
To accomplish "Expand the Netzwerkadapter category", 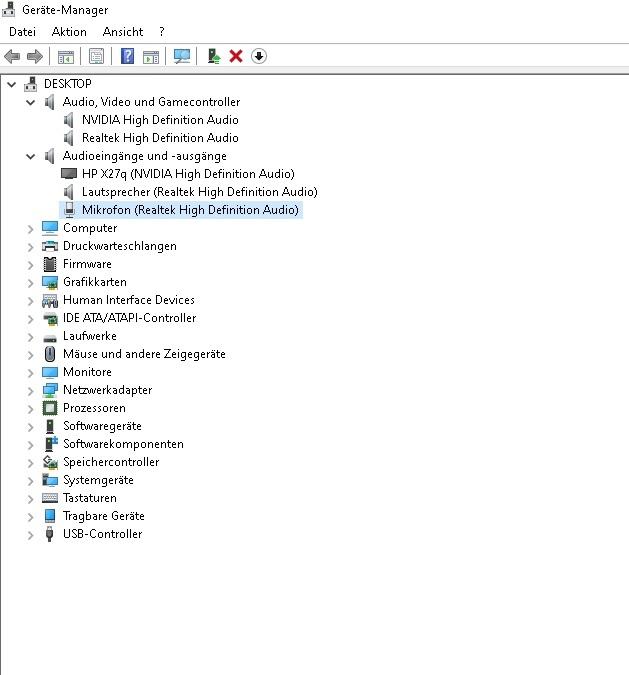I will [30, 391].
